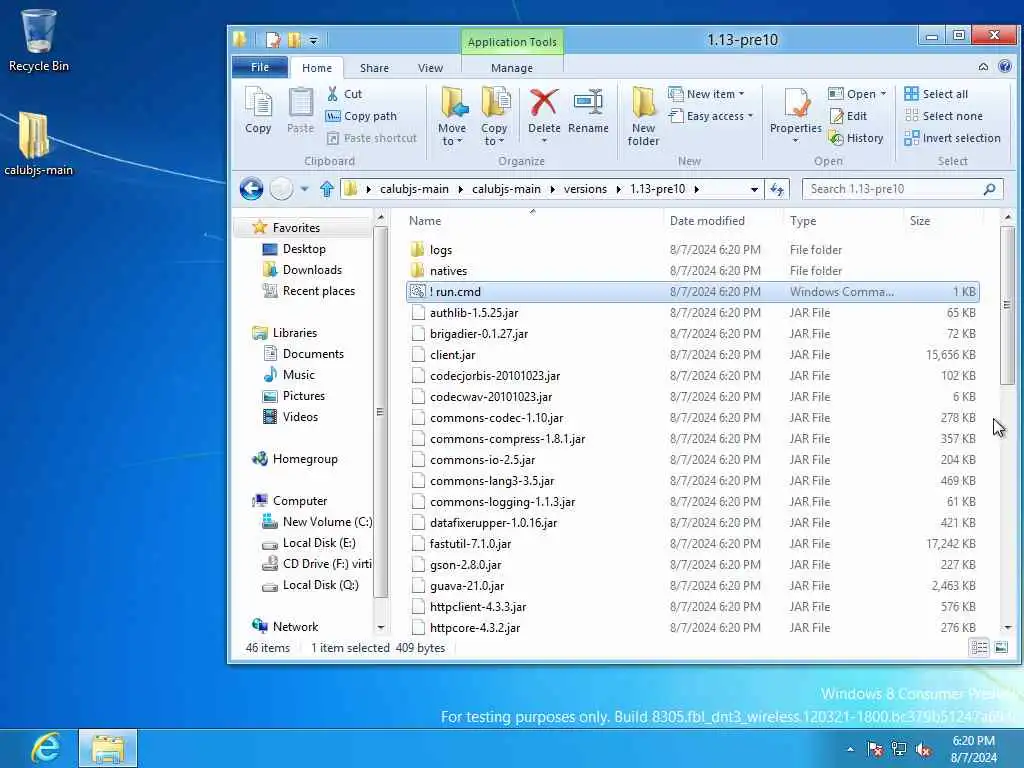Click Copy path in the ribbon
Viewport: 1024px width, 768px height.
(x=361, y=116)
